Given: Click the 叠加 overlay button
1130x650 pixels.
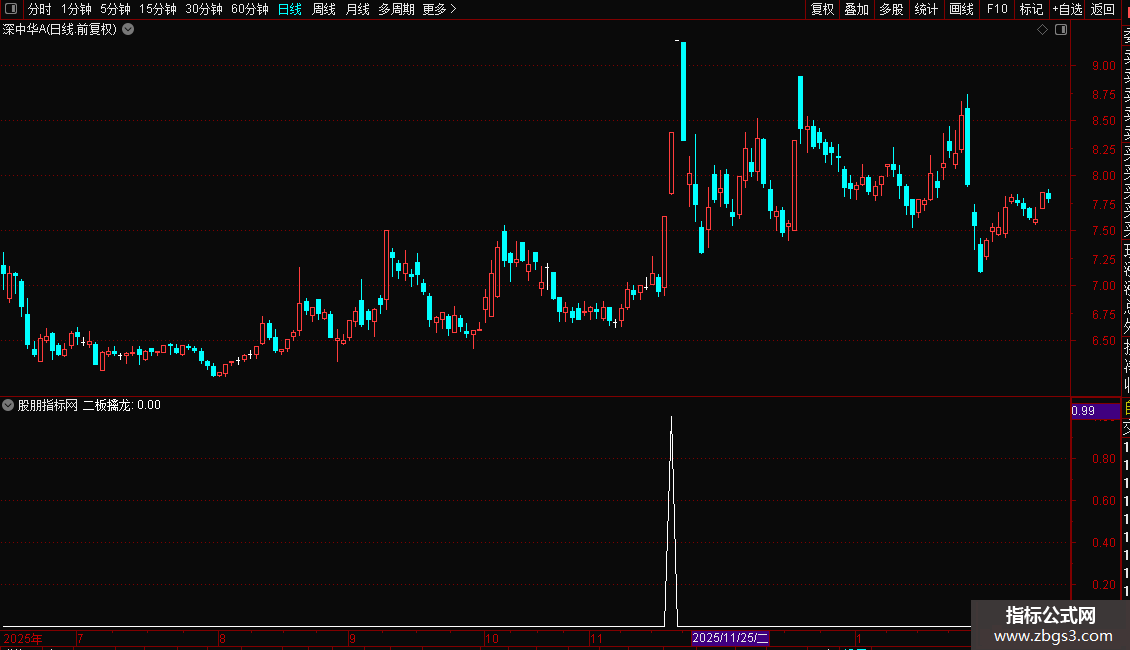Looking at the screenshot, I should [x=857, y=9].
